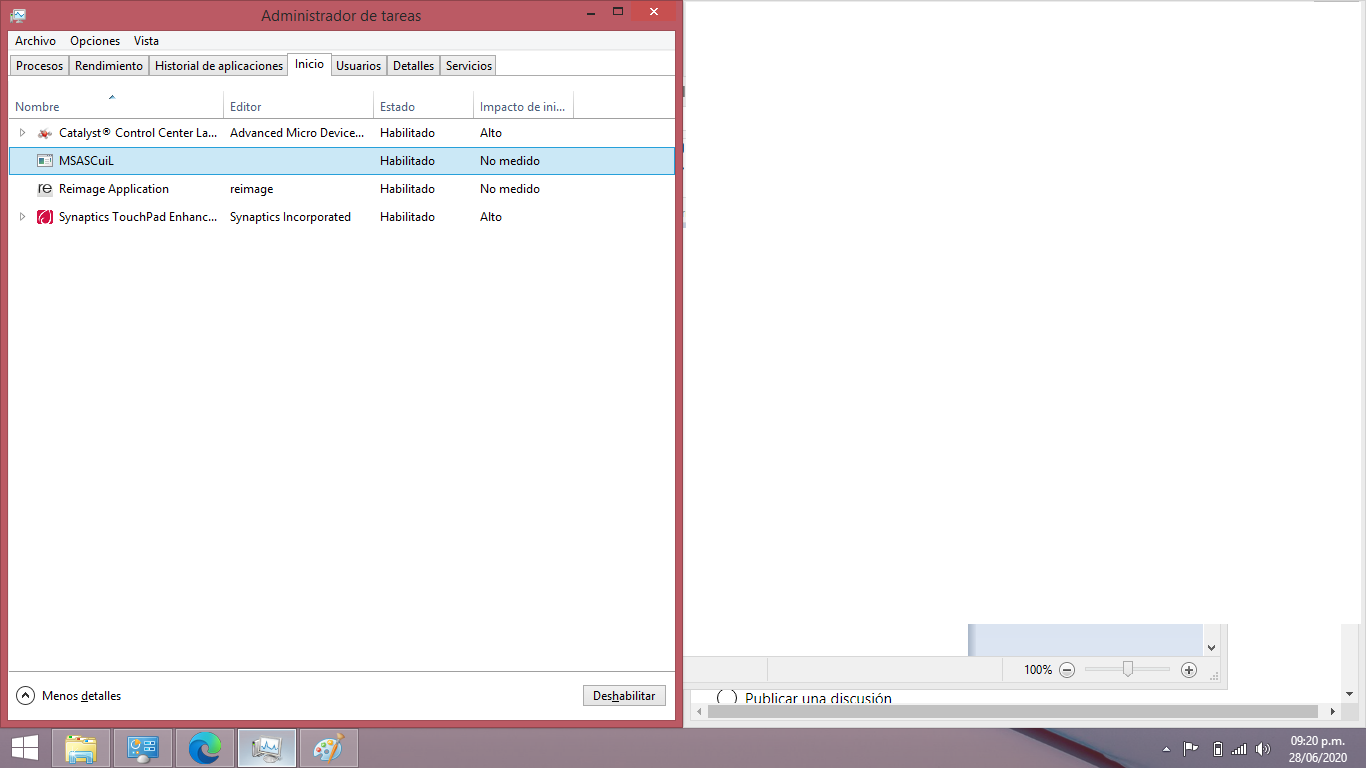Open the Archivo menu
Image resolution: width=1366 pixels, height=768 pixels.
(x=35, y=41)
